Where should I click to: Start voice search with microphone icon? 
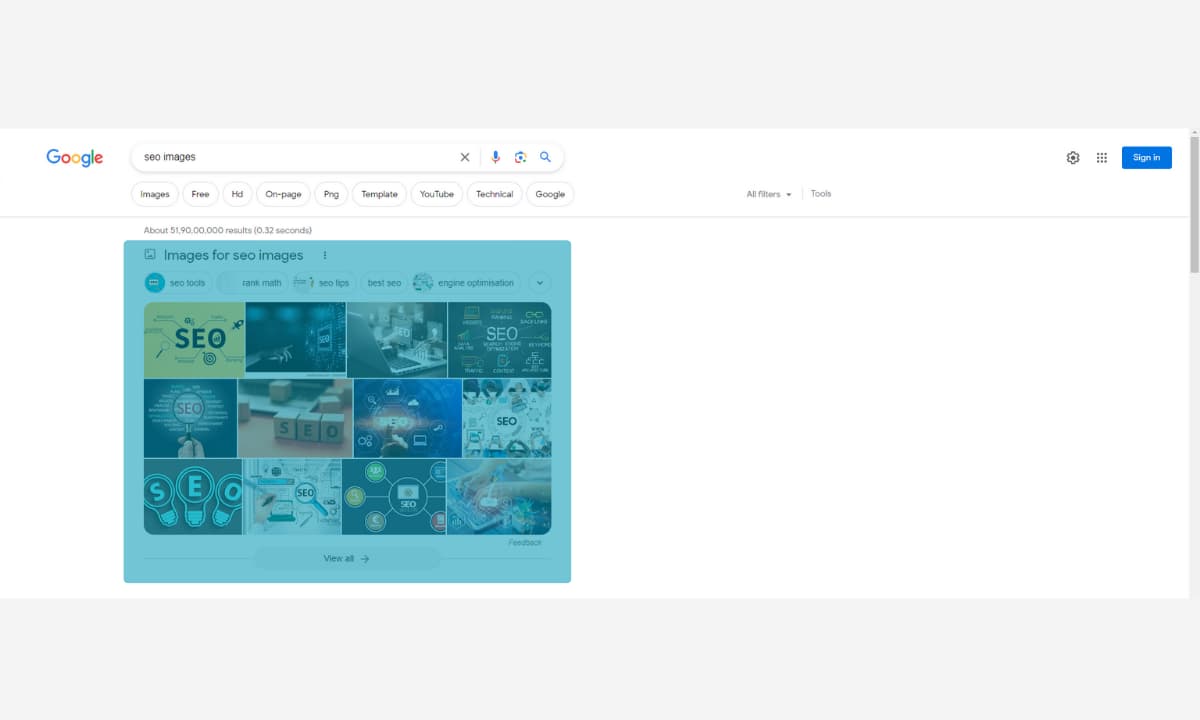point(495,157)
